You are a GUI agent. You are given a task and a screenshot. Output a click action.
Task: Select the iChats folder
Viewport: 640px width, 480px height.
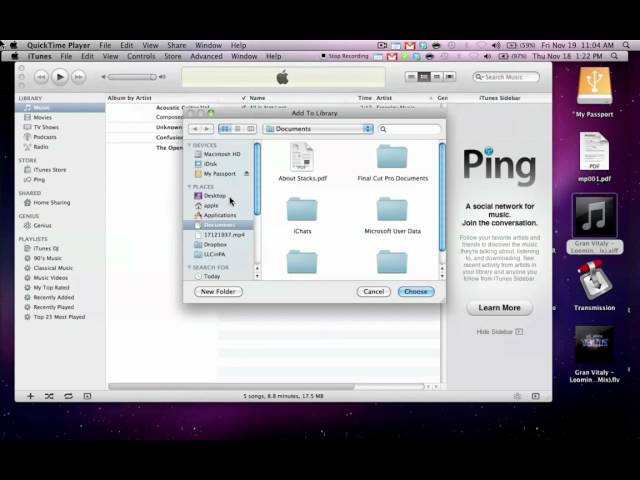(302, 215)
